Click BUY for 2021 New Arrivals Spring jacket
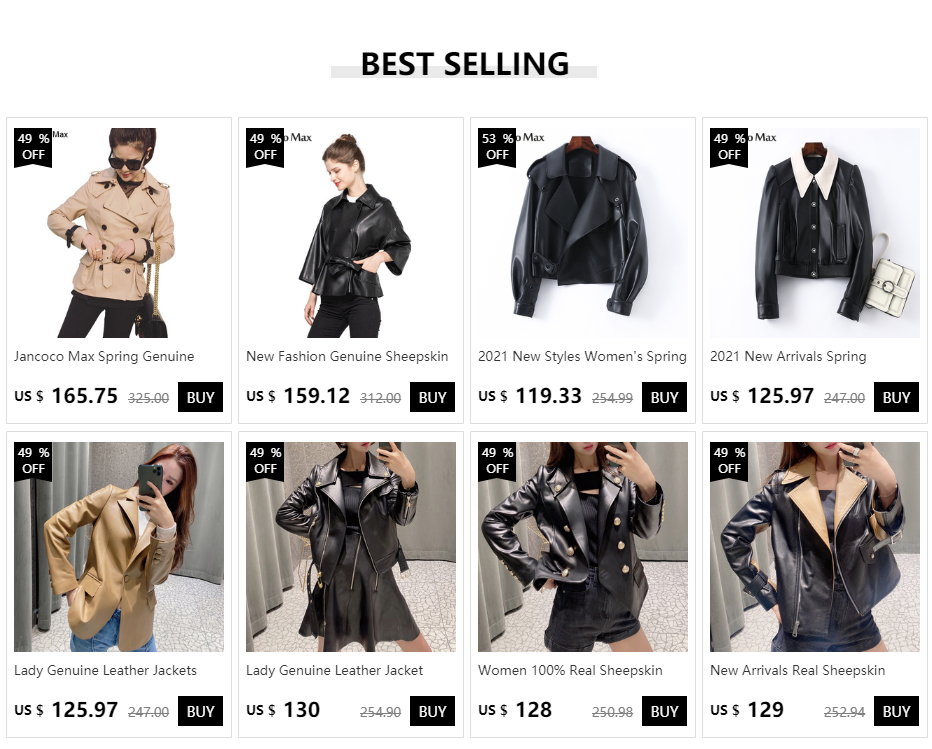The width and height of the screenshot is (932, 749). pyautogui.click(x=896, y=397)
